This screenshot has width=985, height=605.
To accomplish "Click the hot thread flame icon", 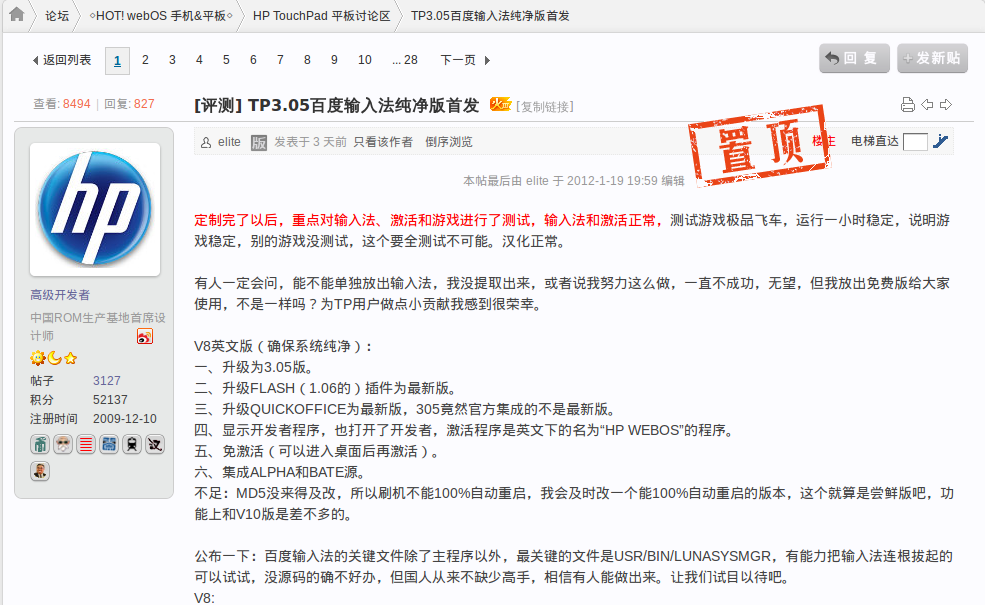I will click(x=500, y=104).
